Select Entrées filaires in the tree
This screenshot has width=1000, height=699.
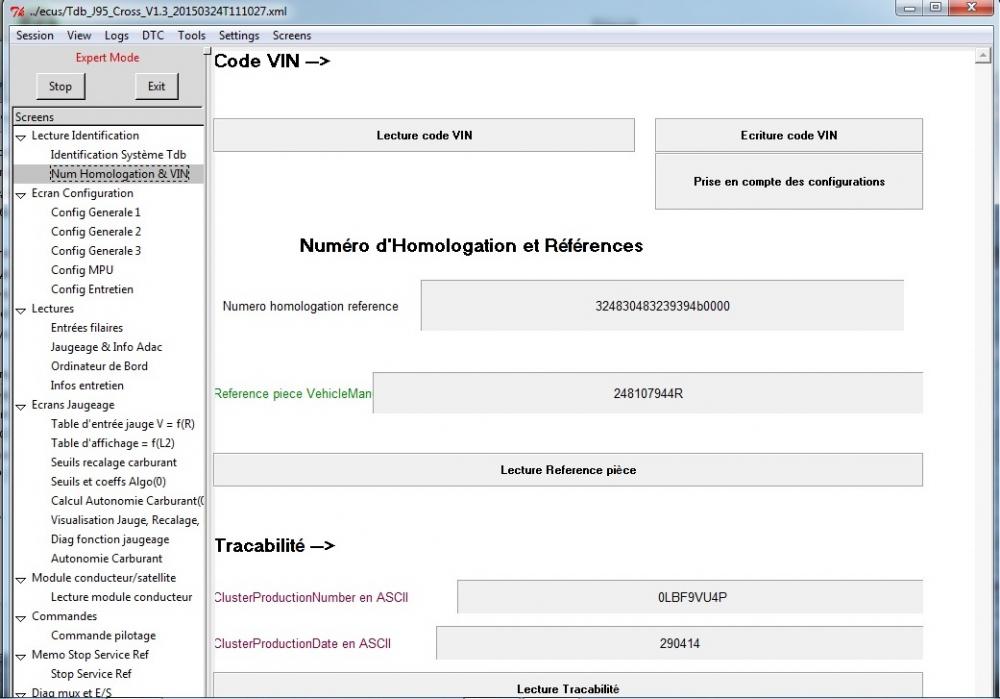pyautogui.click(x=87, y=328)
